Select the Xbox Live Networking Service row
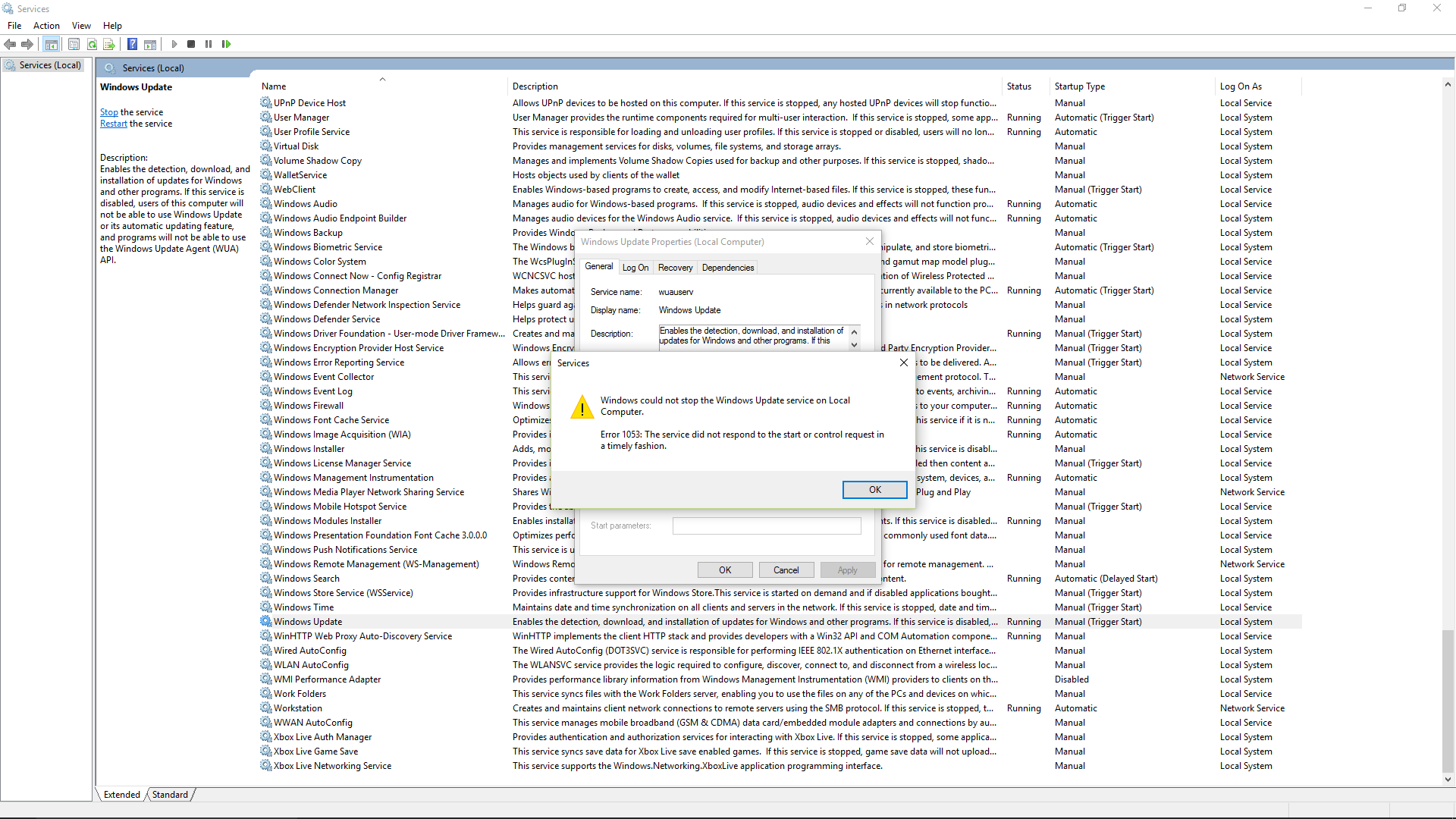 [780, 765]
